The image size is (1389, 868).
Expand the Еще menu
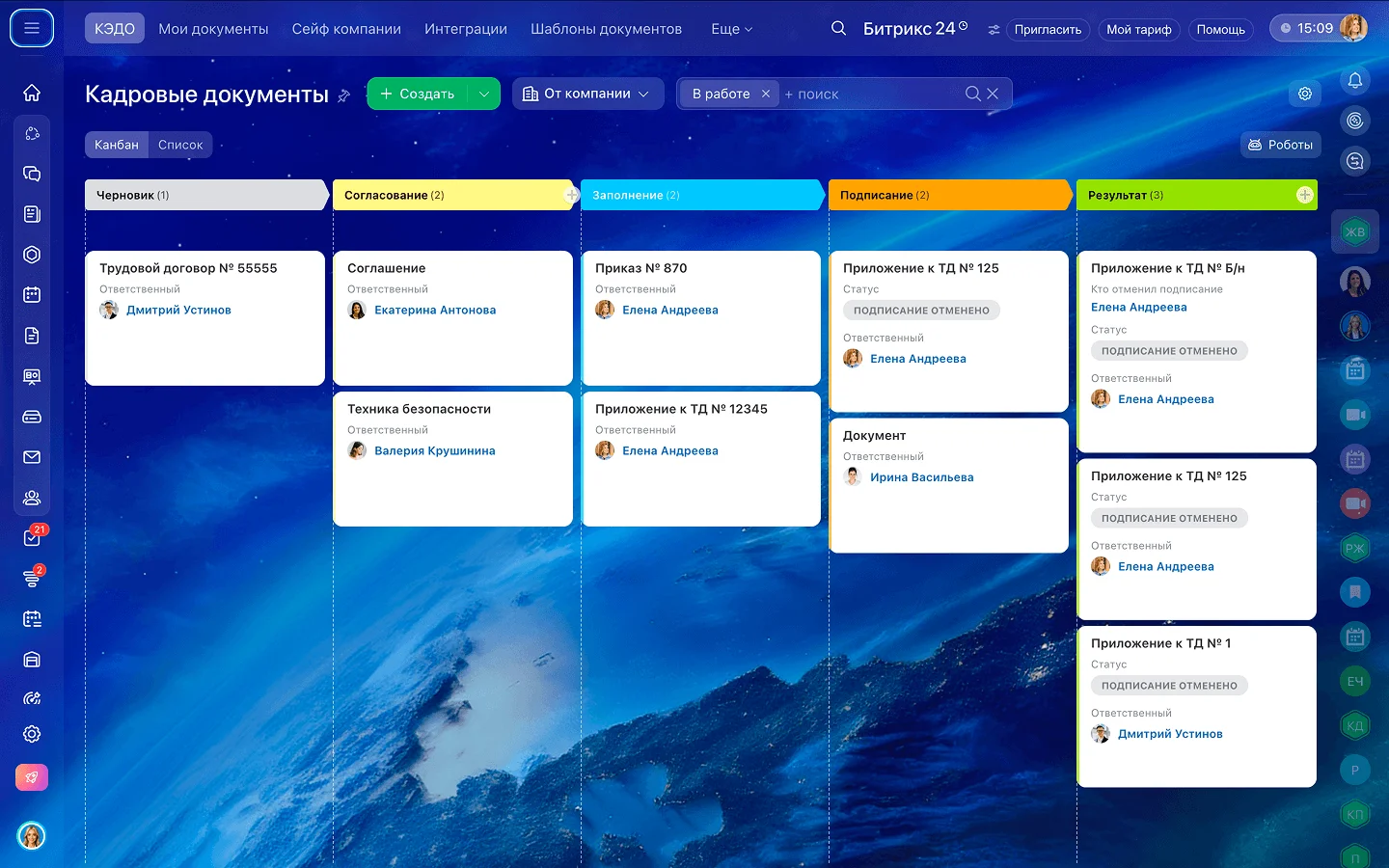point(732,29)
